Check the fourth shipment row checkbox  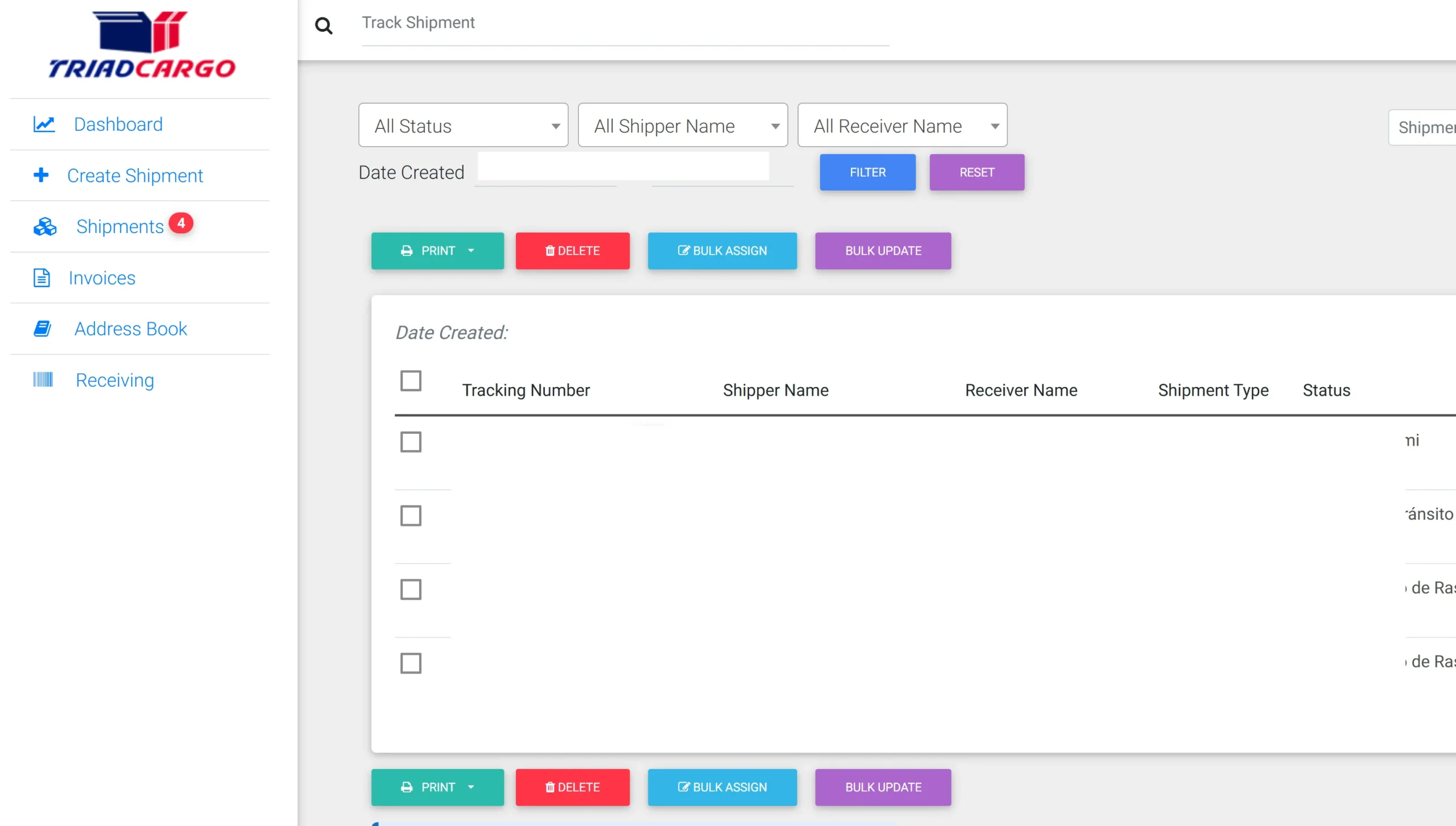click(411, 663)
